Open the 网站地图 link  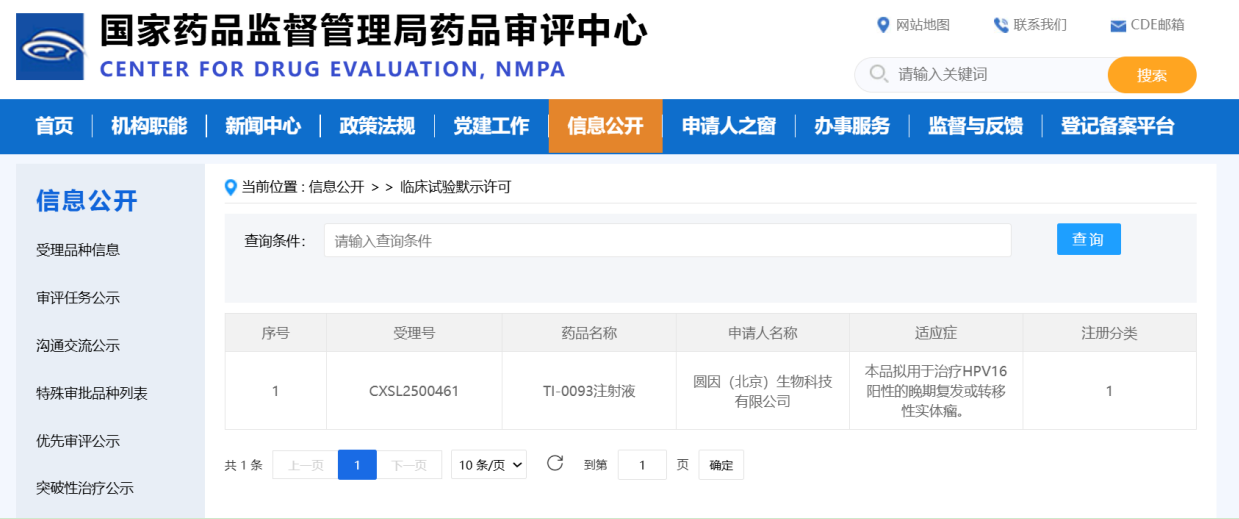point(922,25)
